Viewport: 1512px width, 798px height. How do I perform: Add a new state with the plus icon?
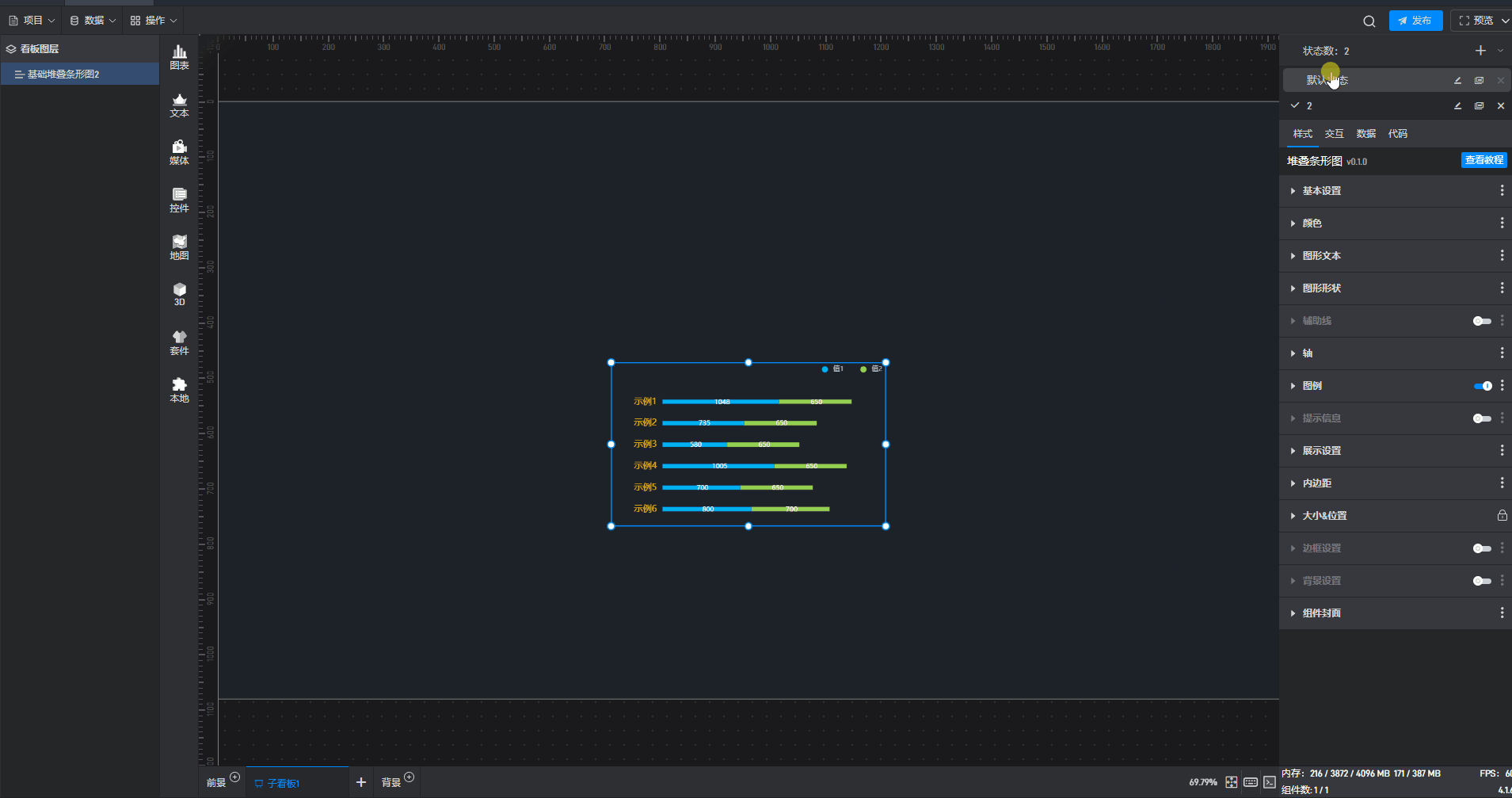click(1480, 51)
